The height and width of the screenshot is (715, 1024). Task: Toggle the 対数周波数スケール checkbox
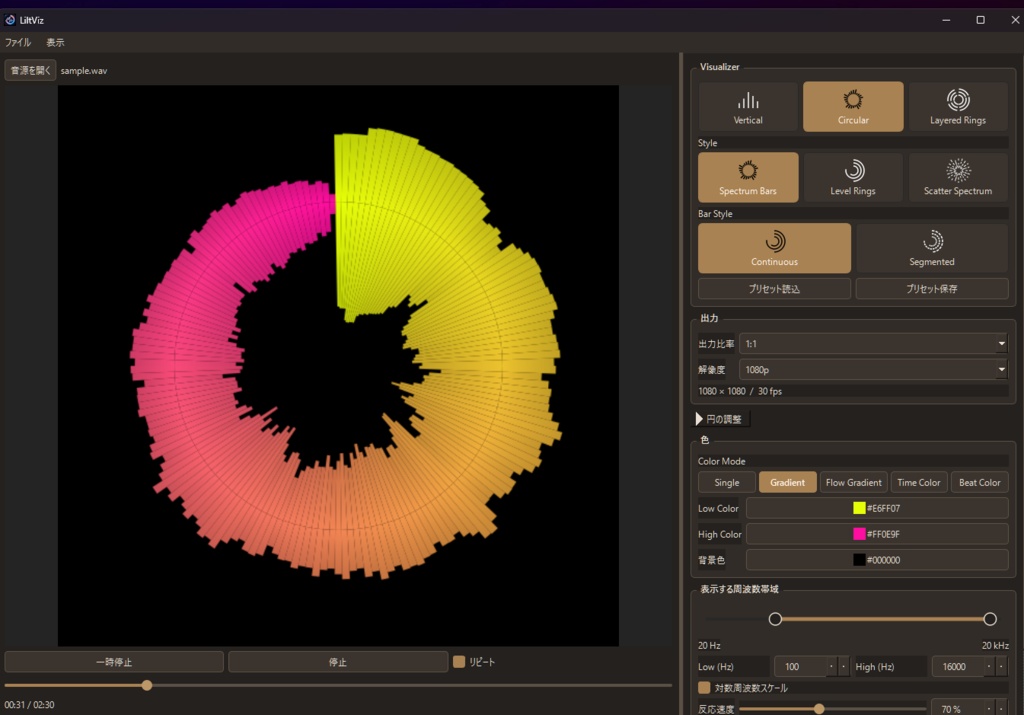(704, 688)
